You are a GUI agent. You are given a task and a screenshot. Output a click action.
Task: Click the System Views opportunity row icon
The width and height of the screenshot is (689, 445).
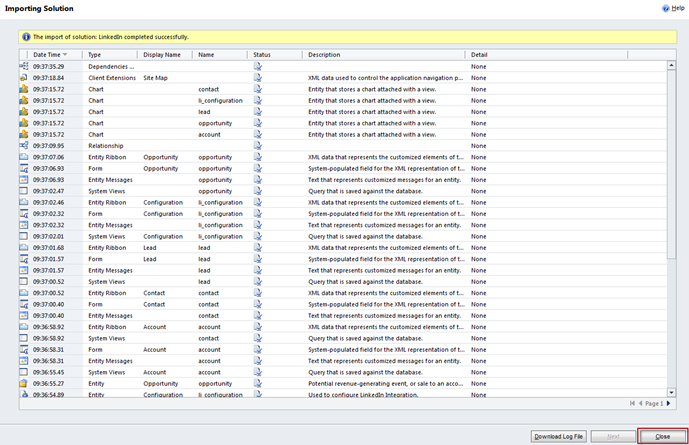click(24, 191)
